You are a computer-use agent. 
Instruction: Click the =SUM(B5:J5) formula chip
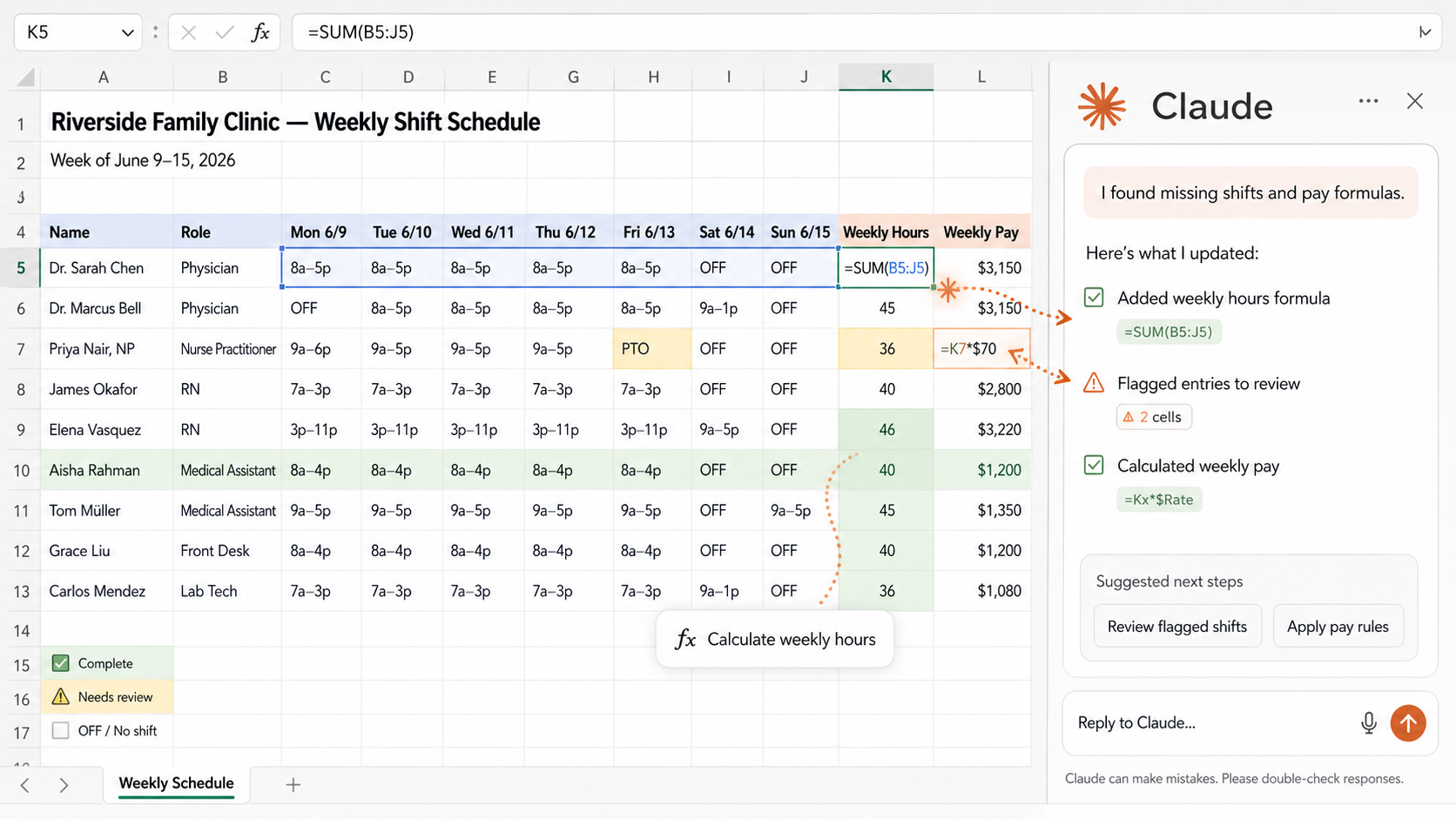click(x=1169, y=332)
